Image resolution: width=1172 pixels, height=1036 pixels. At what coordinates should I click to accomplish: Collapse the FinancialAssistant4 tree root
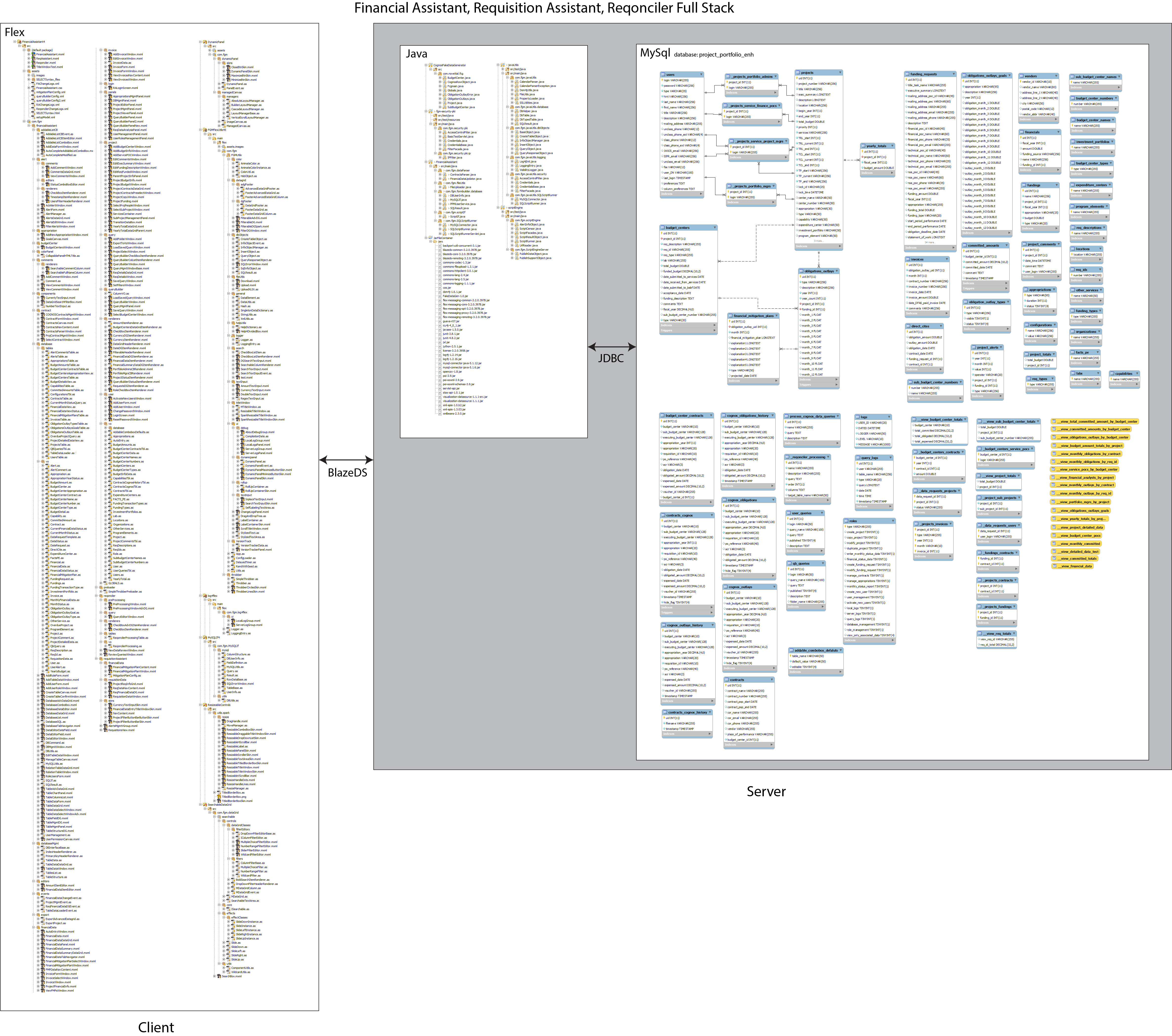[x=15, y=42]
